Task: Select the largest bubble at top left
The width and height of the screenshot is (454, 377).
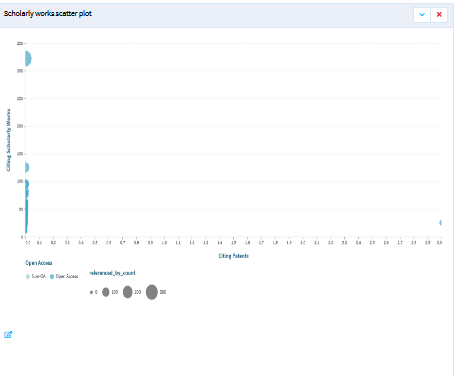Action: 28,59
